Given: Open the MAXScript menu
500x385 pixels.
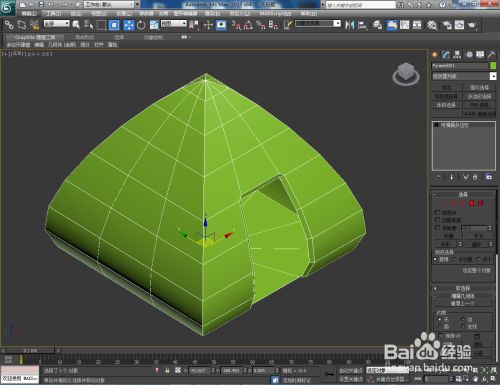Looking at the screenshot, I should tap(275, 14).
